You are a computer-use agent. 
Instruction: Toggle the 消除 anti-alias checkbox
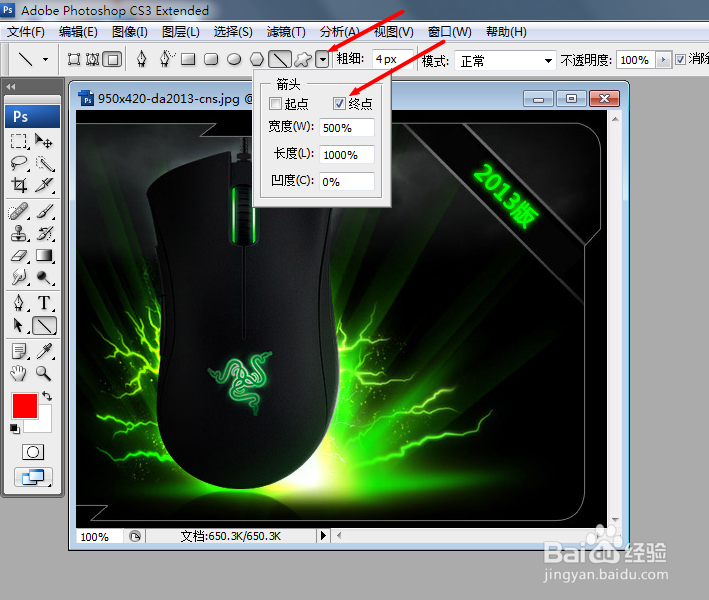click(x=680, y=59)
